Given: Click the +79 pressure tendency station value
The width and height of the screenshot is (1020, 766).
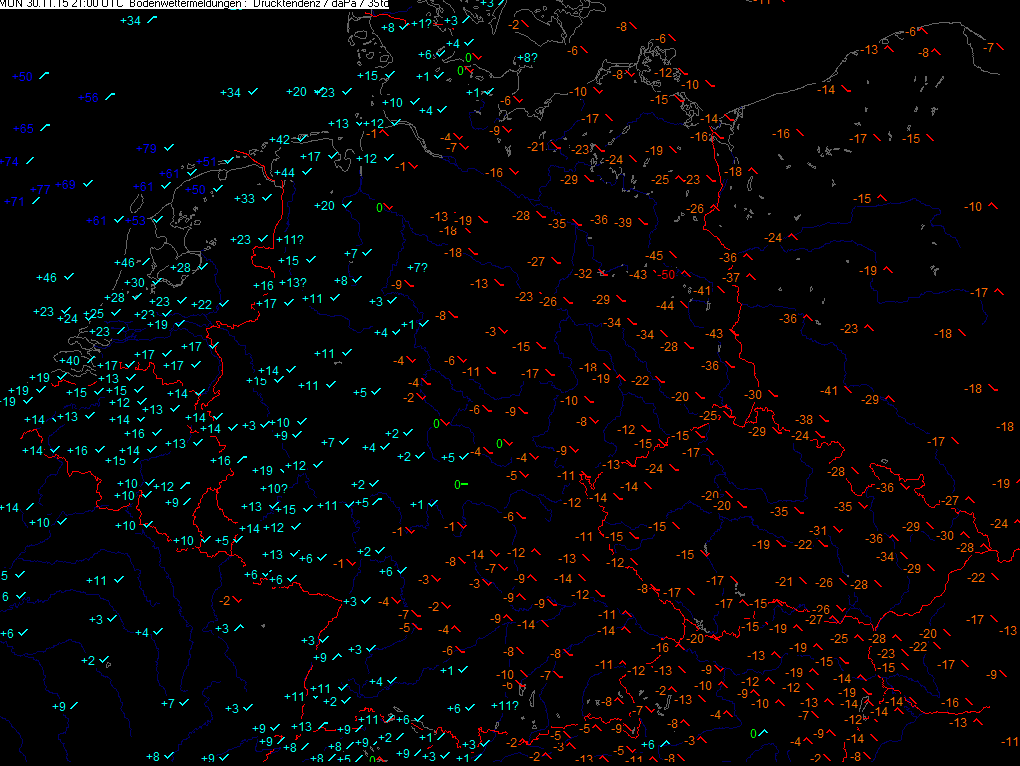Looking at the screenshot, I should coord(147,149).
